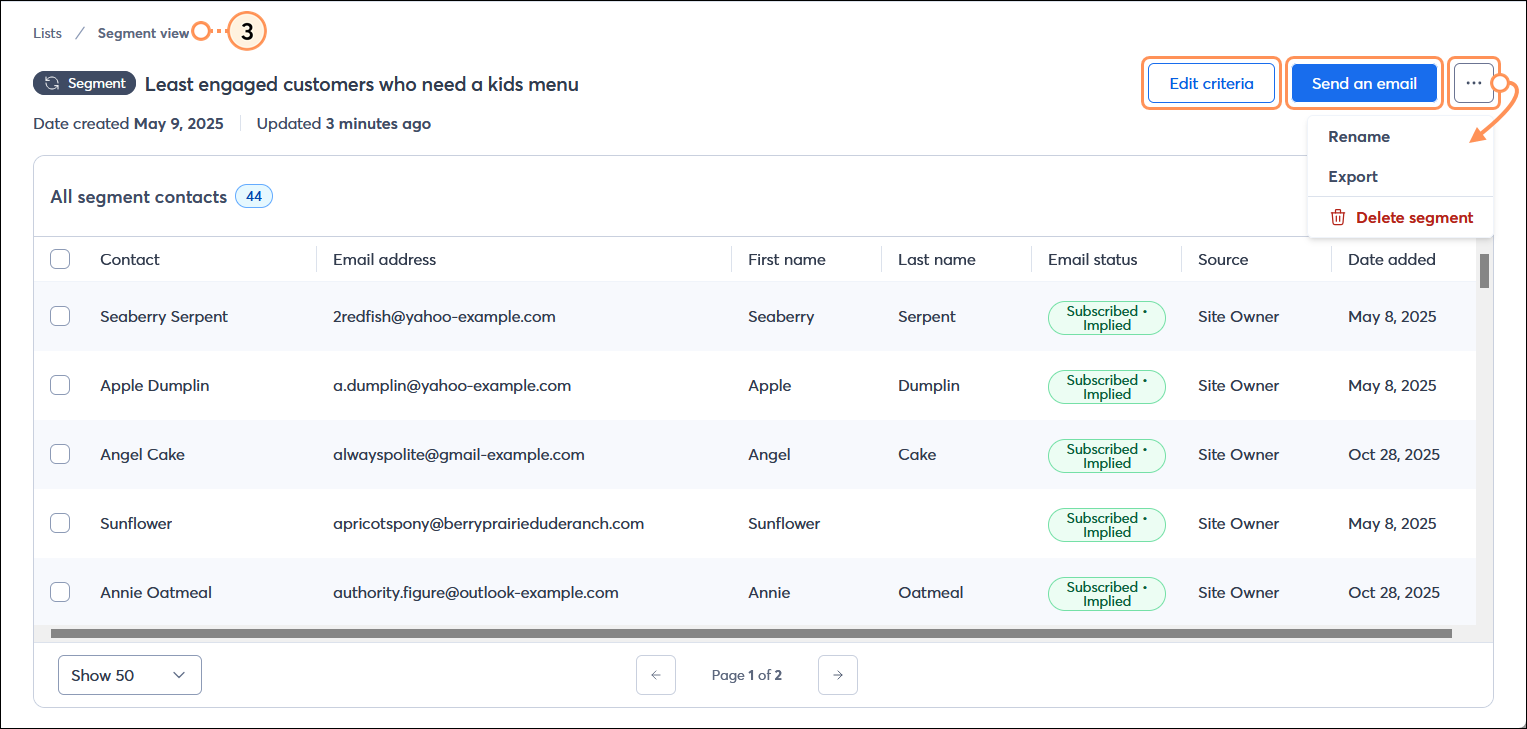This screenshot has width=1527, height=729.
Task: Click the contact count badge showing 44
Action: pos(253,195)
